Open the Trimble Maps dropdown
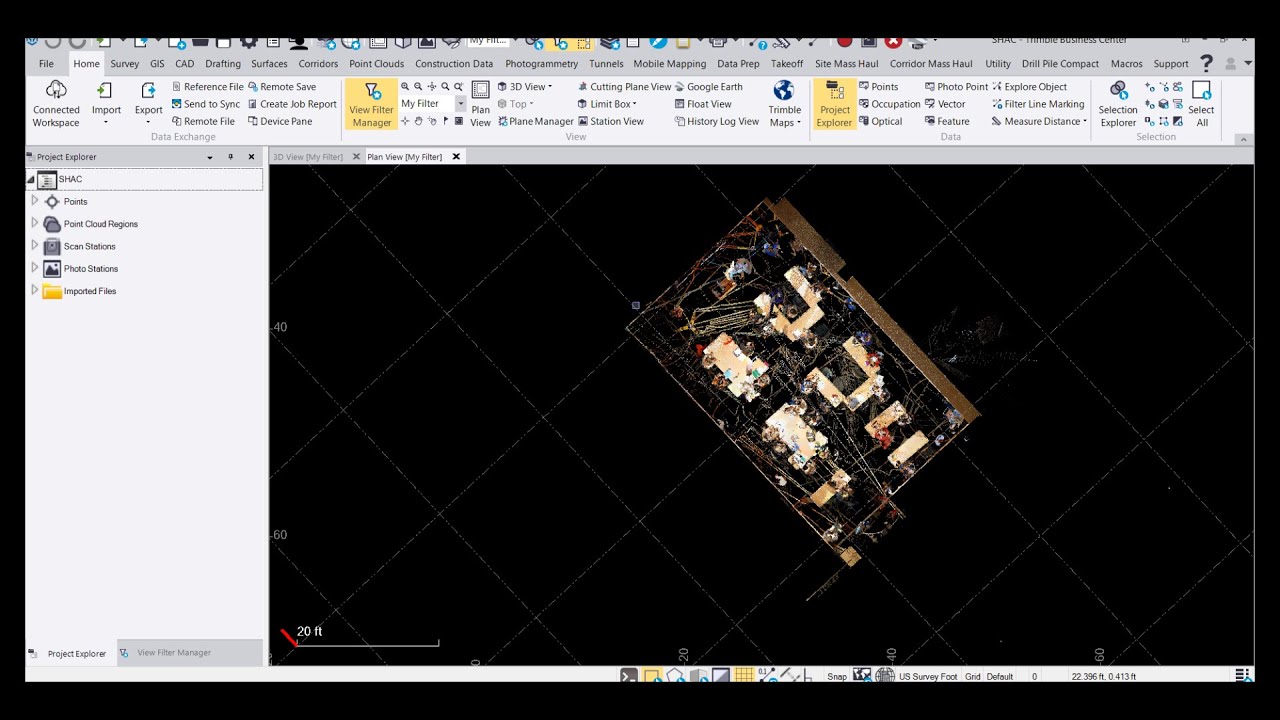Screen dimensions: 1280x720 [784, 105]
